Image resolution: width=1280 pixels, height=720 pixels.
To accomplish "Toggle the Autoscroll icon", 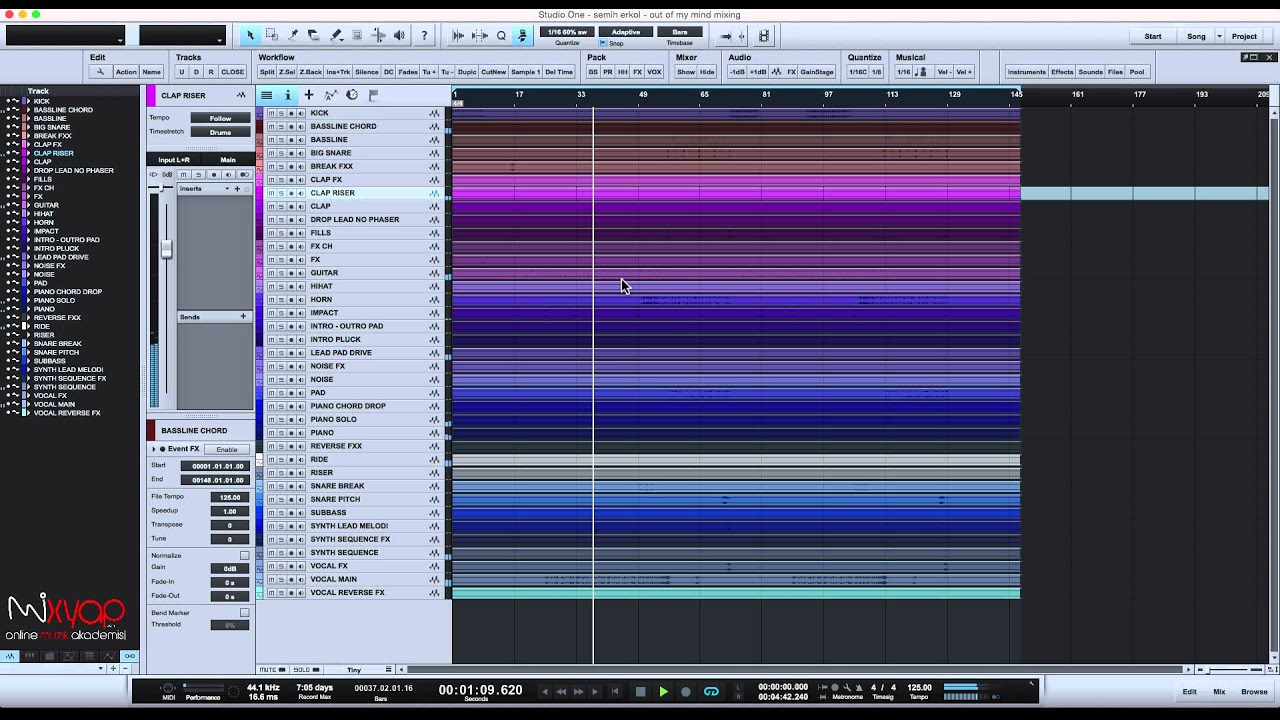I will tap(522, 36).
